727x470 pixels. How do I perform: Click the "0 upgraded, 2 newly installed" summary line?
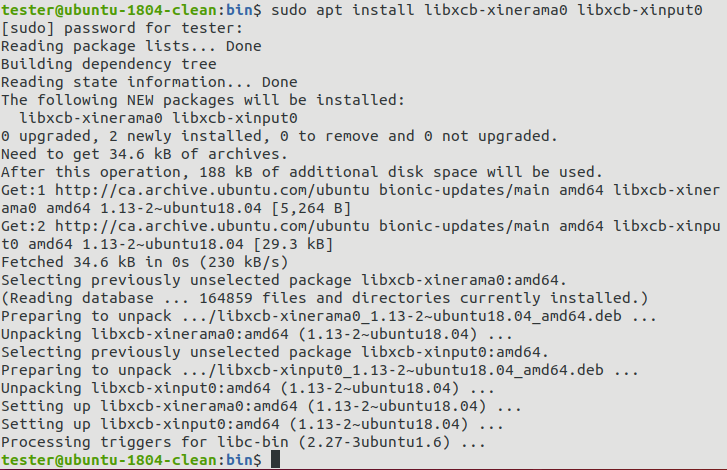tap(280, 136)
